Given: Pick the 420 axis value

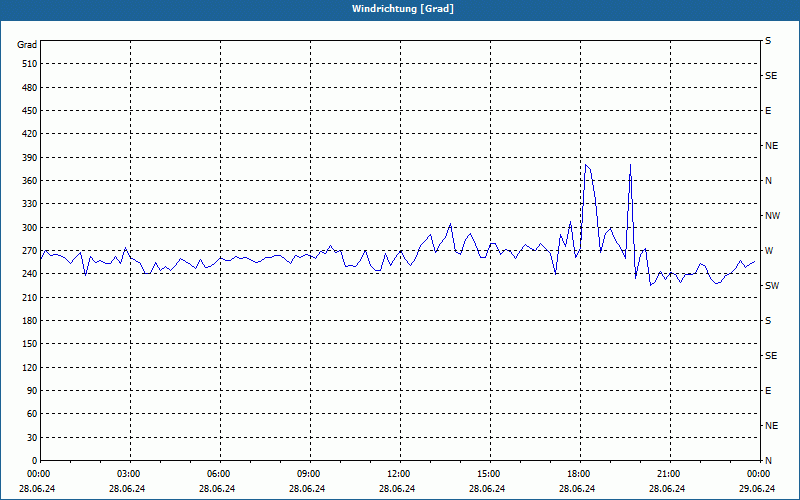Looking at the screenshot, I should pos(30,134).
